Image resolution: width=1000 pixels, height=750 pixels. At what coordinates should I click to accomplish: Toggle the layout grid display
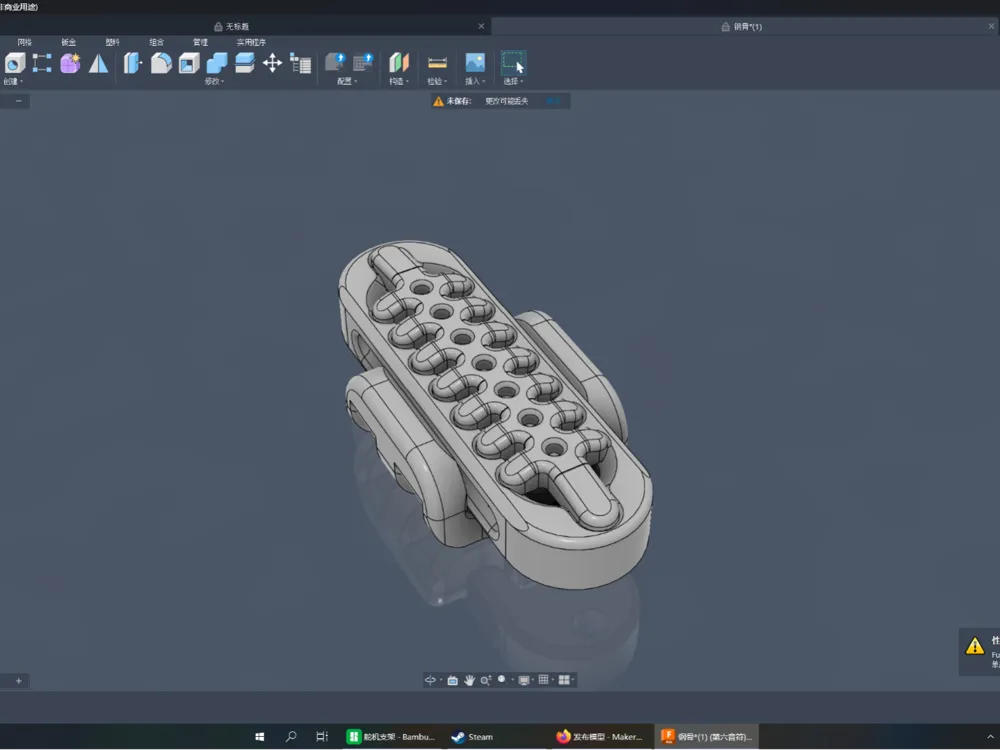tap(543, 679)
